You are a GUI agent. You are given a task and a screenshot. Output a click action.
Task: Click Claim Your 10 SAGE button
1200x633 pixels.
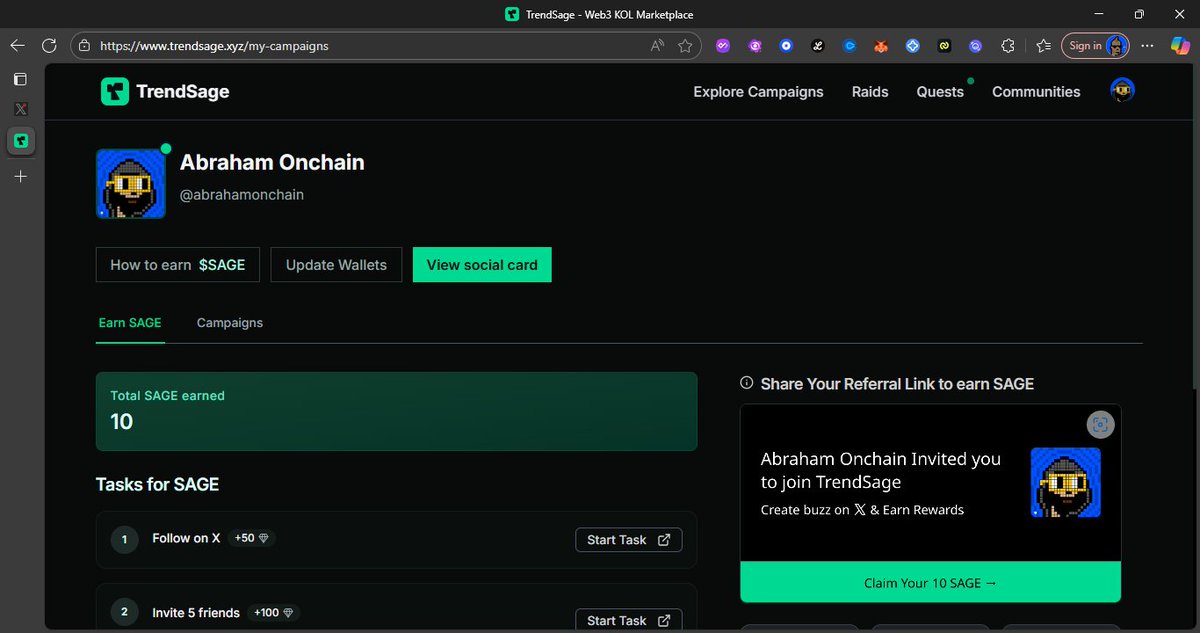pyautogui.click(x=930, y=582)
